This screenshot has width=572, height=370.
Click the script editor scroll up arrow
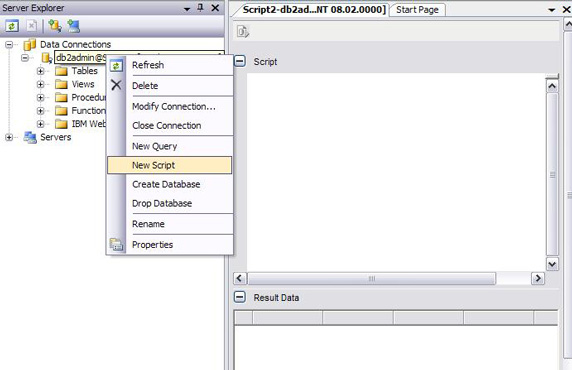click(x=552, y=86)
